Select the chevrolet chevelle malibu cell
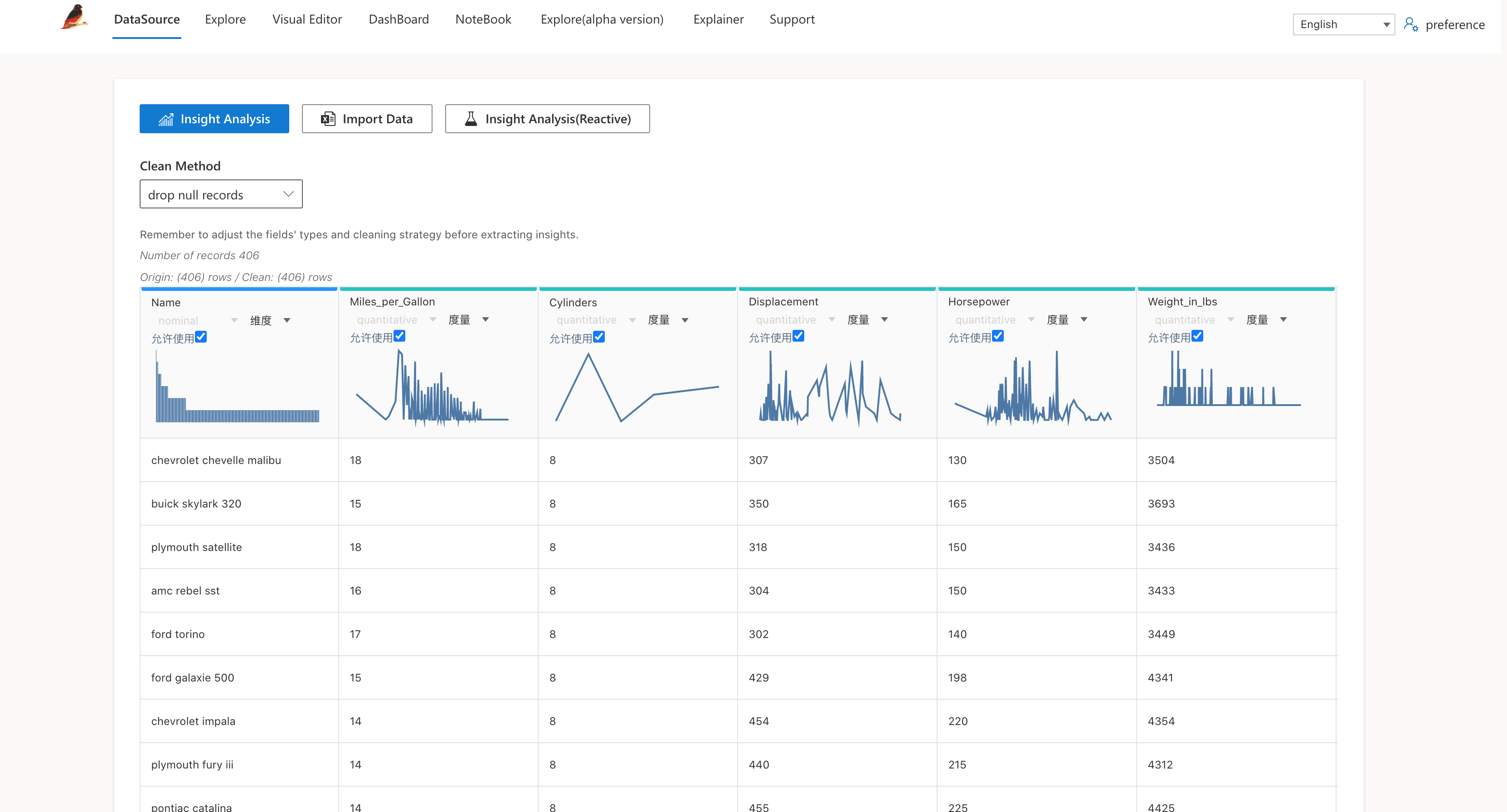The image size is (1507, 812). coord(216,460)
